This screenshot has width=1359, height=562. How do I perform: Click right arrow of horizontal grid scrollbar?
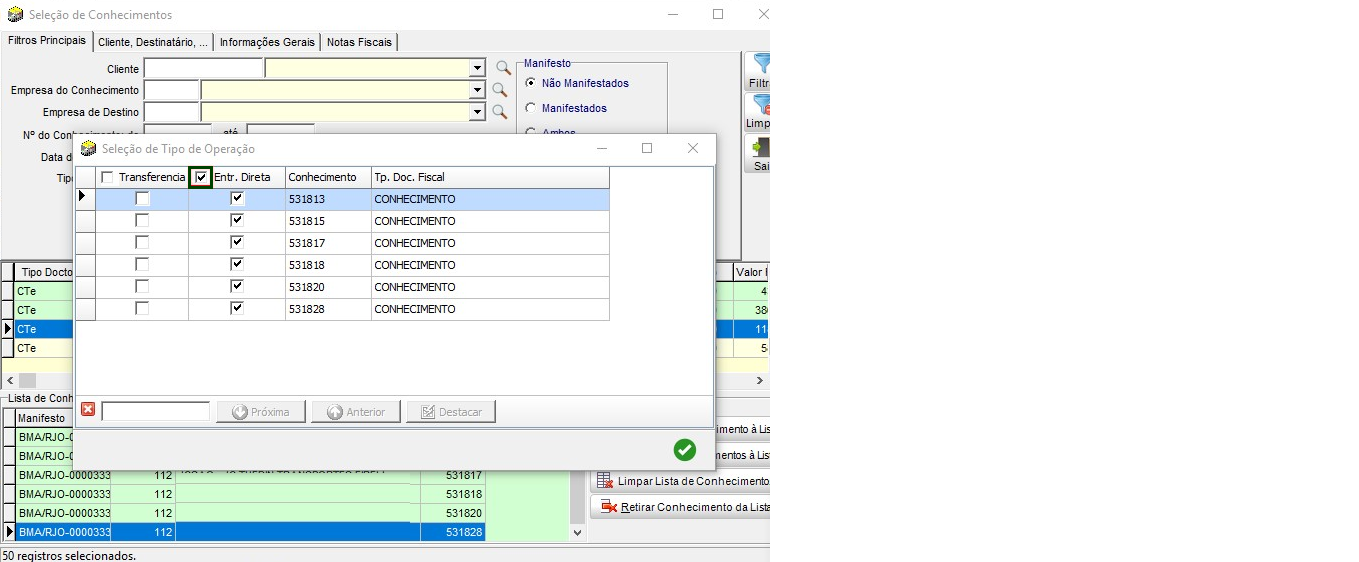pyautogui.click(x=760, y=381)
